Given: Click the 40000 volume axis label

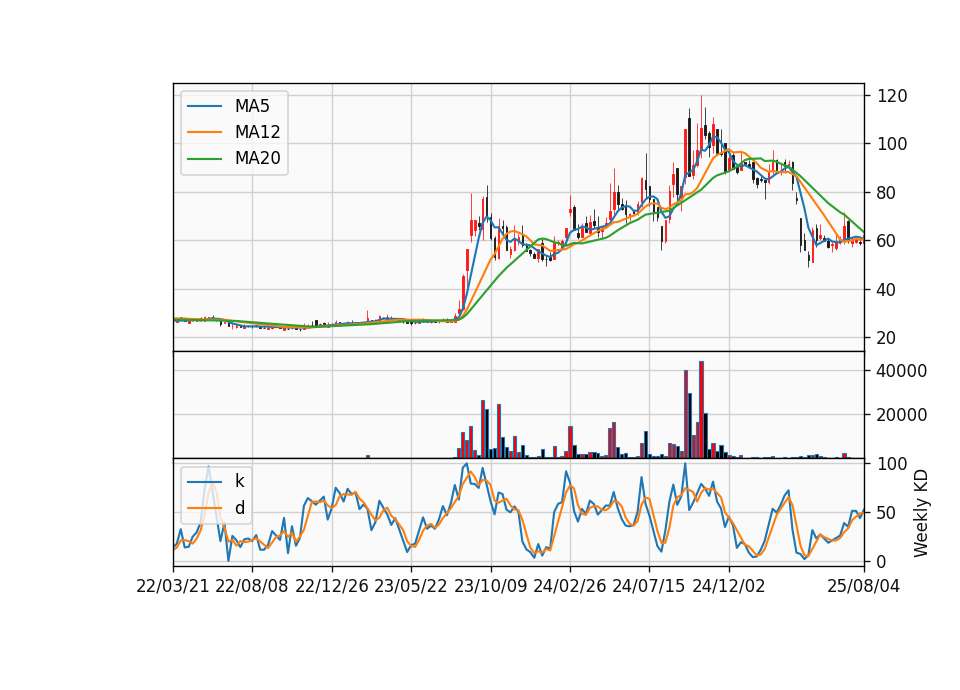Looking at the screenshot, I should point(902,371).
